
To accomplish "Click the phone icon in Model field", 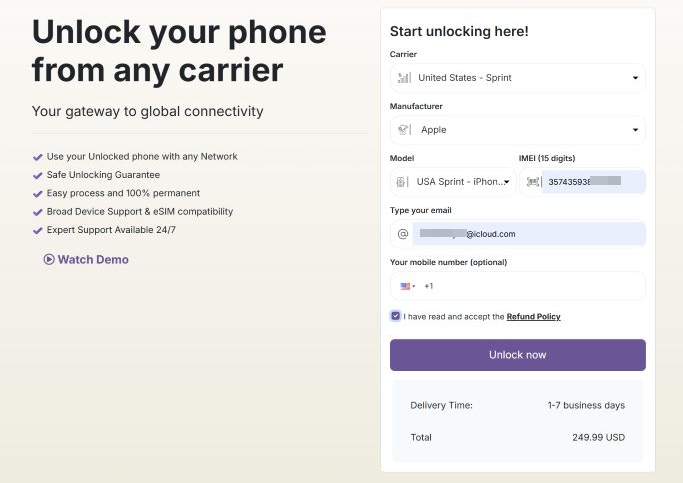I will coord(402,182).
